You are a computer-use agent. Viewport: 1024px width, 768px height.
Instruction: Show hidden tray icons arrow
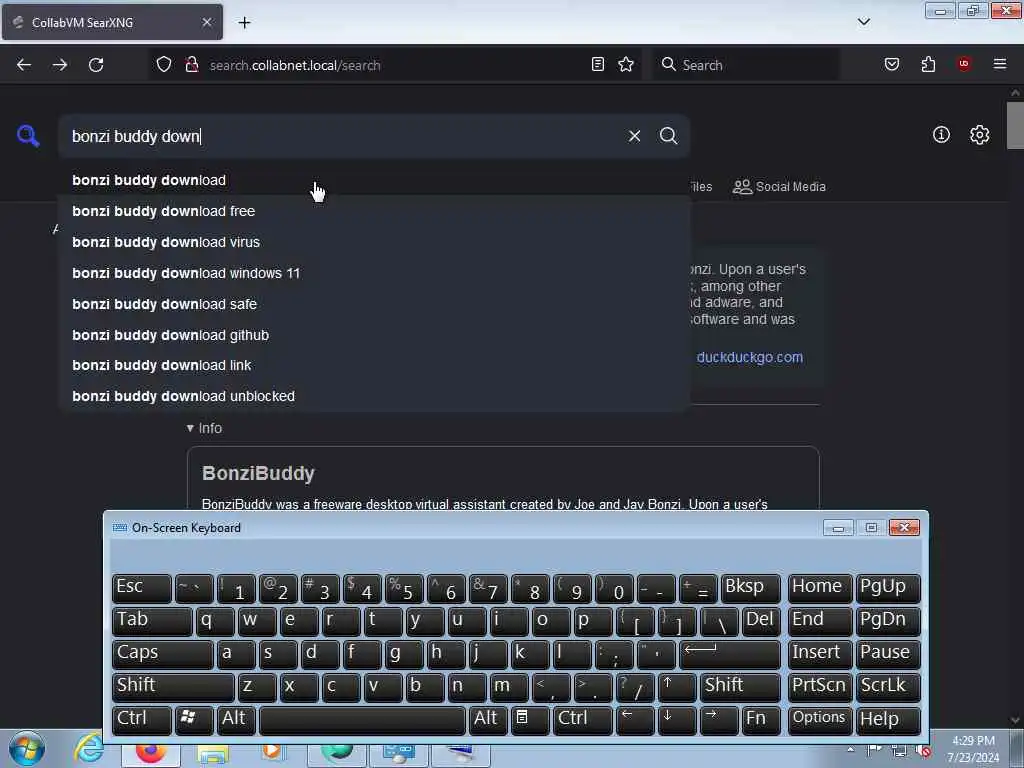pos(850,749)
